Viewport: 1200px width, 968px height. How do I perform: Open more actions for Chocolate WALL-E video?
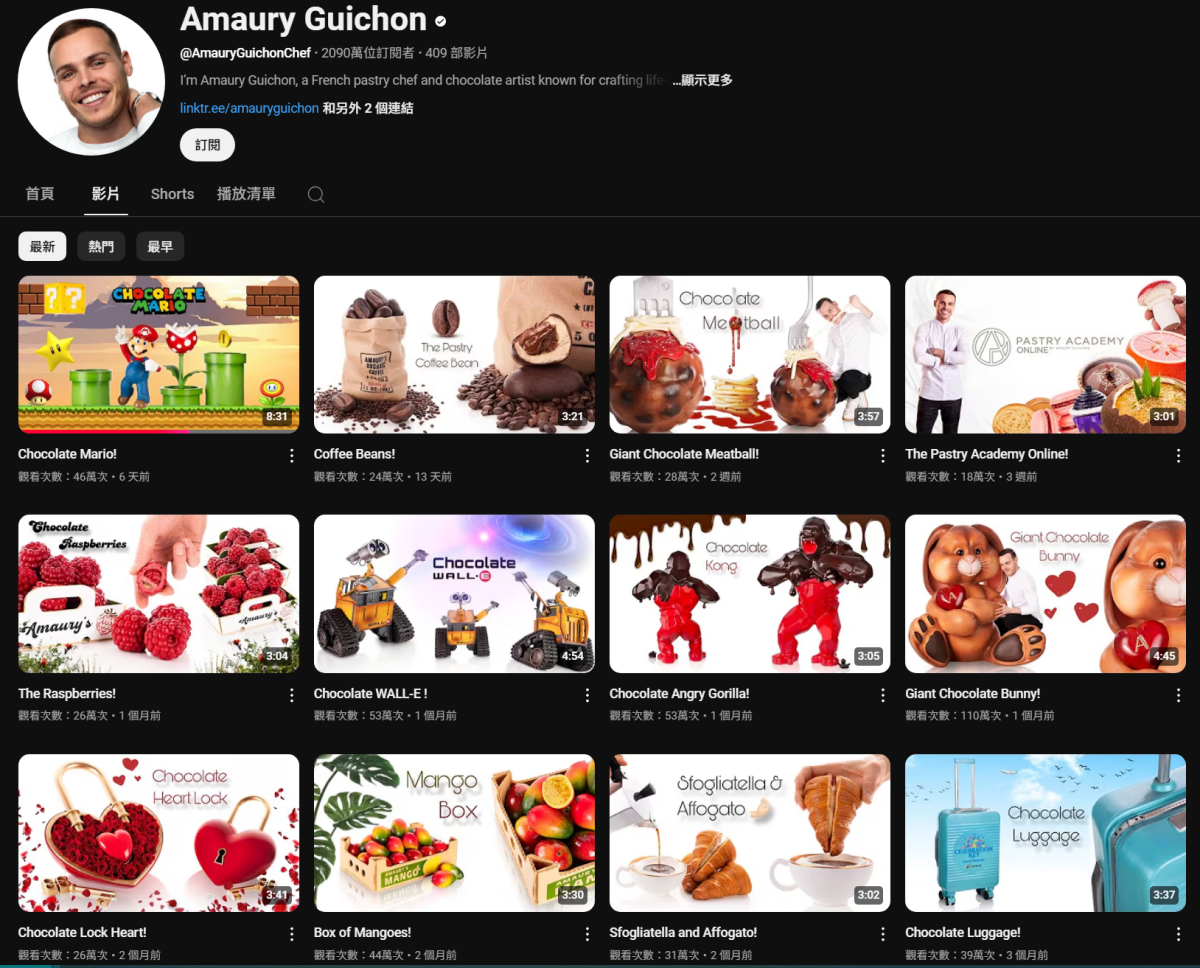(587, 695)
